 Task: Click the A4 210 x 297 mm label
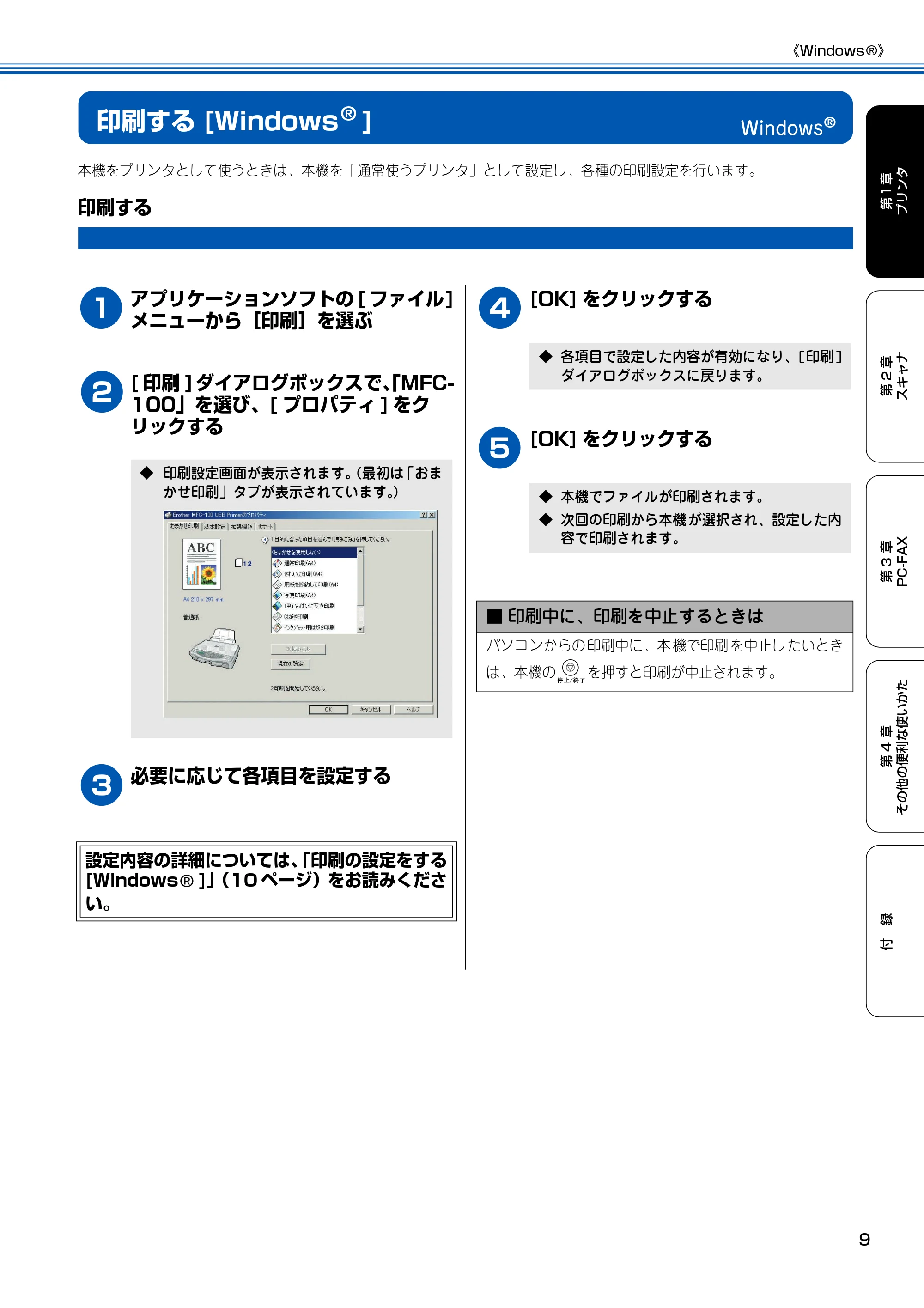click(x=203, y=599)
